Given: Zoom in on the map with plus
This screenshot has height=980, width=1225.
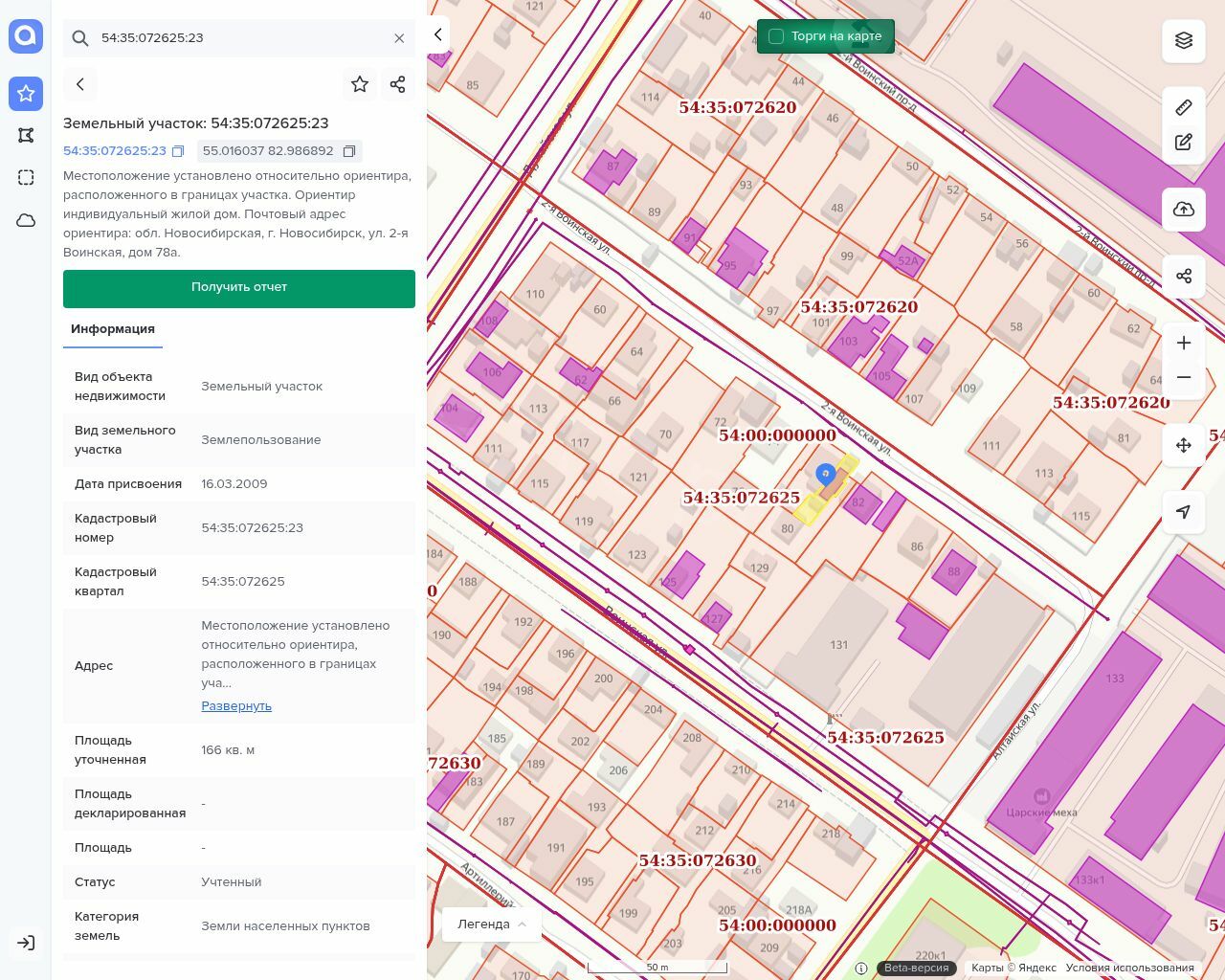Looking at the screenshot, I should click(1183, 343).
